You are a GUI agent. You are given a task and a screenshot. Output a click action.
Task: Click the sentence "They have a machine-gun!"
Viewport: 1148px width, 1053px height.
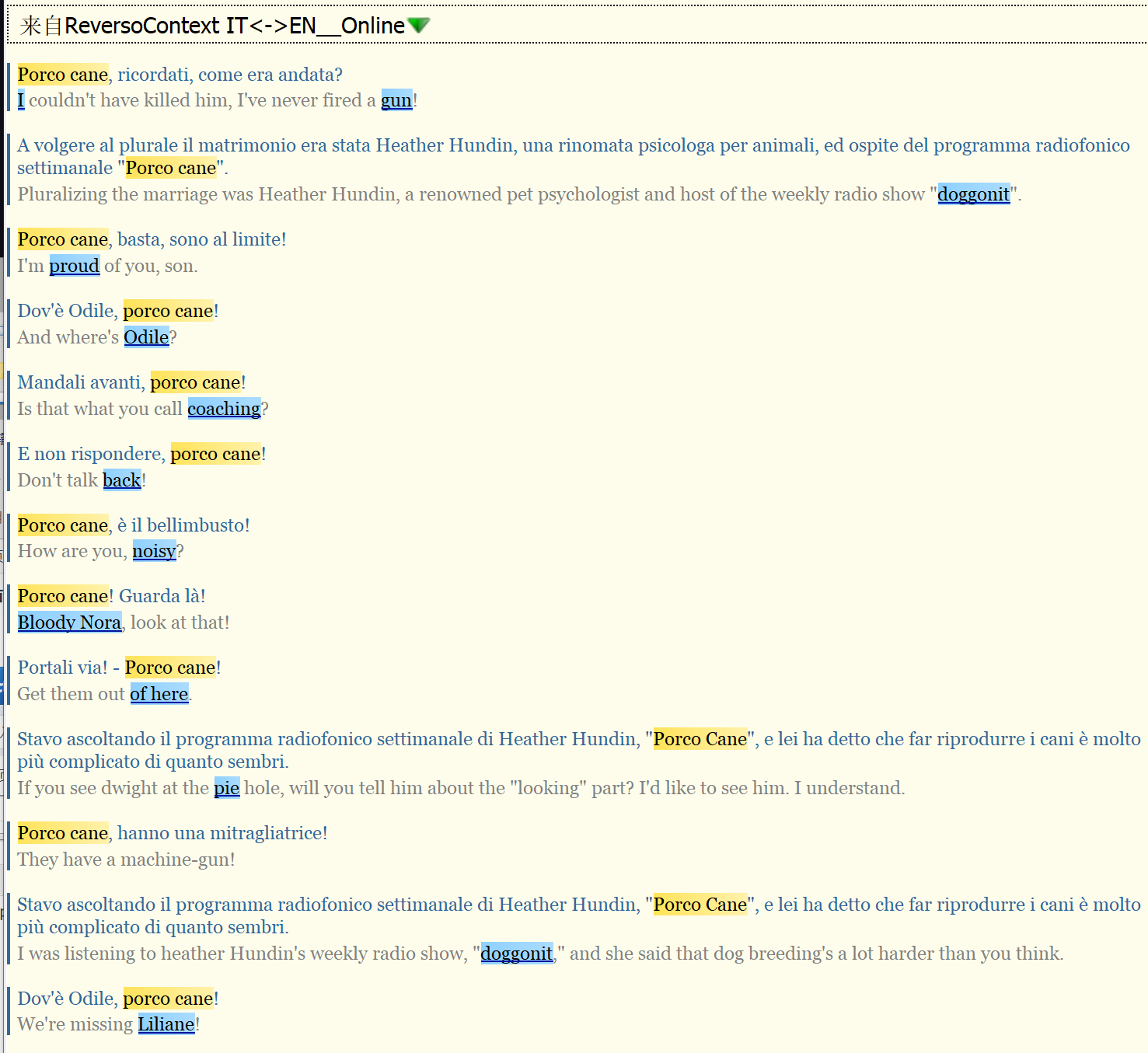126,859
